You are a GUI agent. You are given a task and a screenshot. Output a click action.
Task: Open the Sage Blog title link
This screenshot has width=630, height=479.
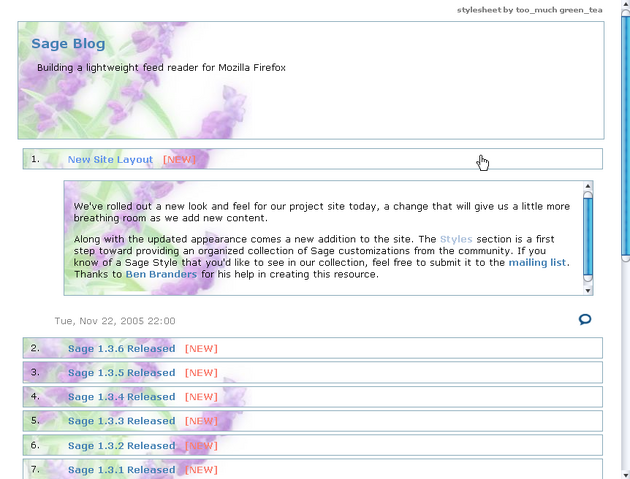(68, 43)
